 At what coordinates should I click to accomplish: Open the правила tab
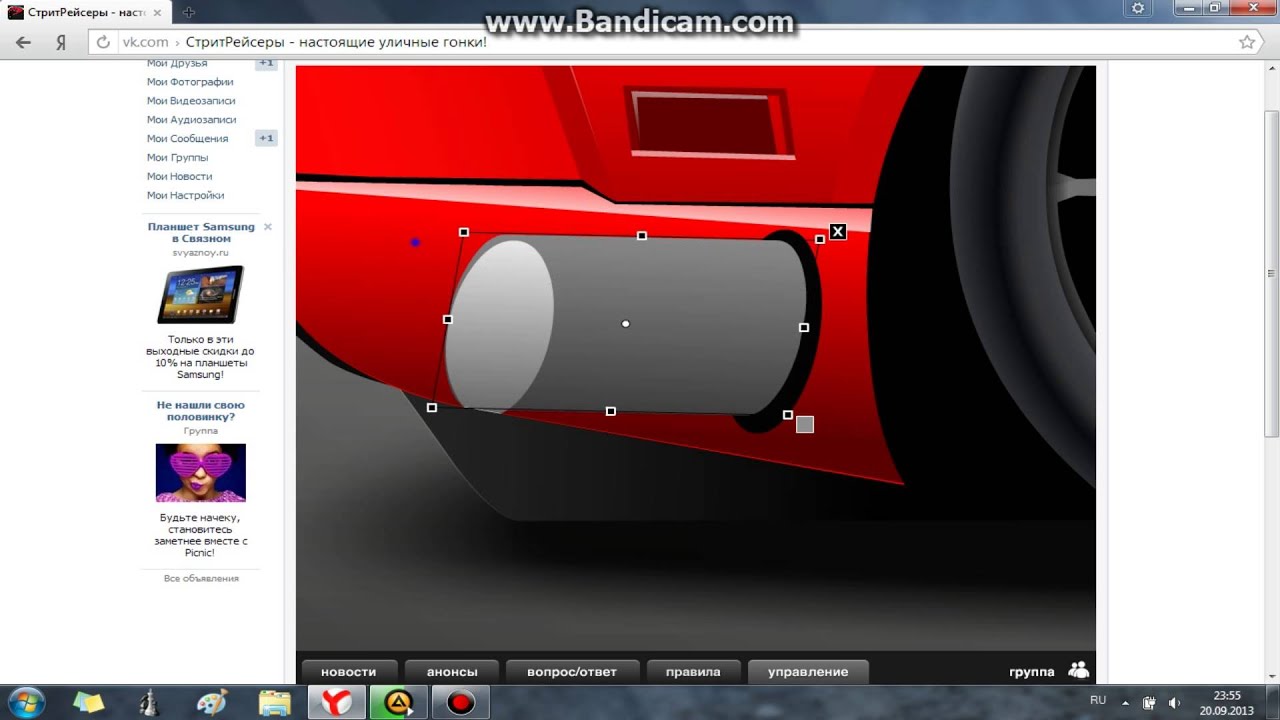[693, 672]
